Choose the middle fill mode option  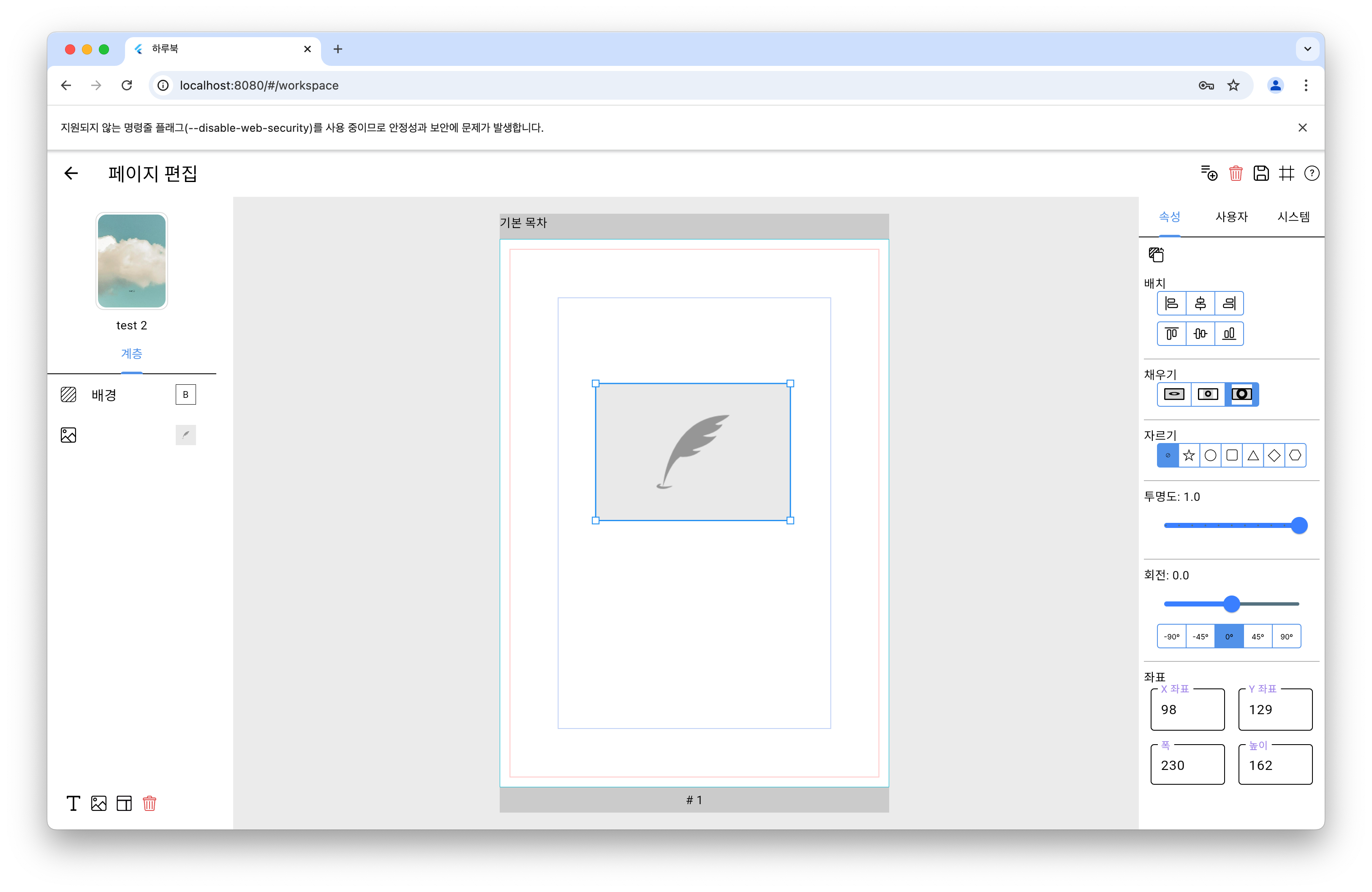click(1208, 394)
